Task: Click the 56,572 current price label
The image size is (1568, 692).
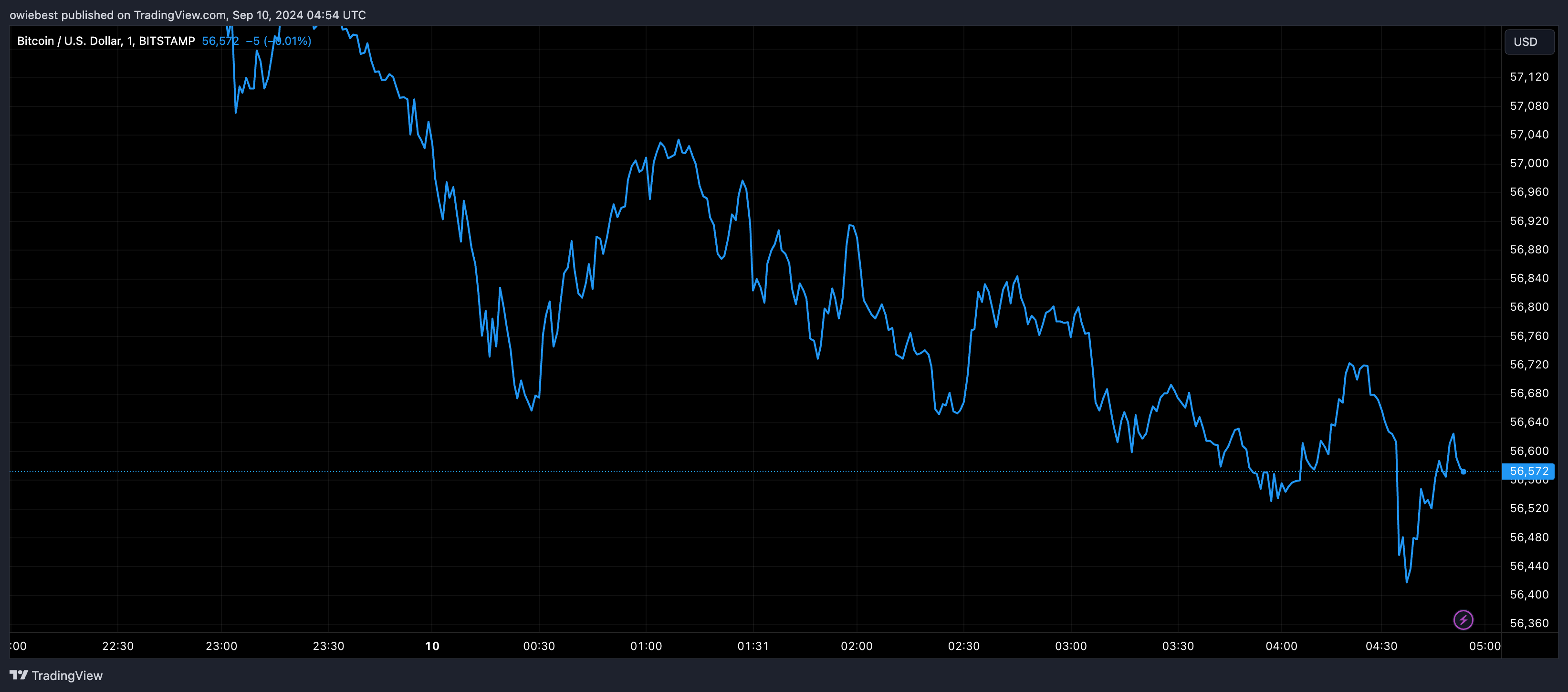Action: pos(1528,471)
